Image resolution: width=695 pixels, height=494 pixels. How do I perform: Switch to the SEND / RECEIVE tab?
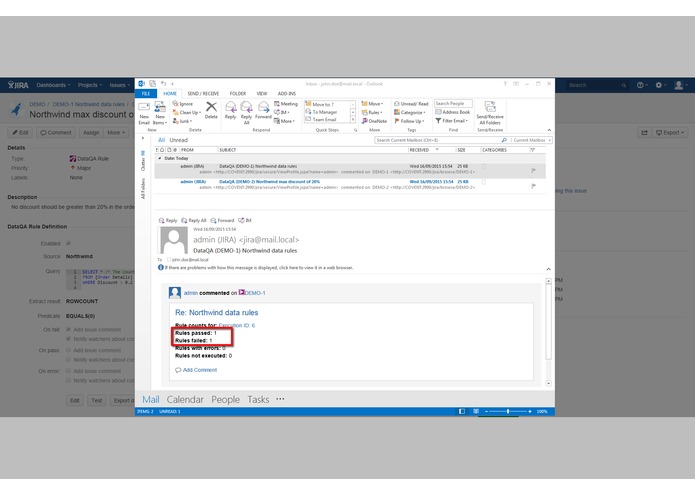click(203, 93)
